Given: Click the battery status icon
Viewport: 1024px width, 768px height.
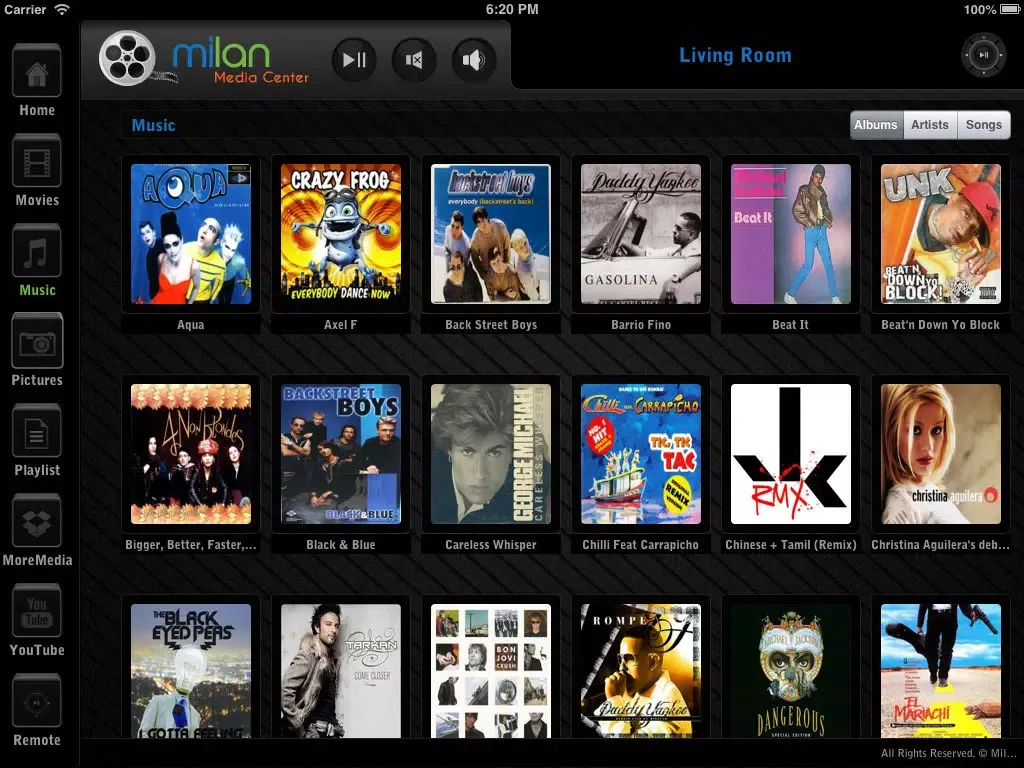Looking at the screenshot, I should (x=1010, y=9).
